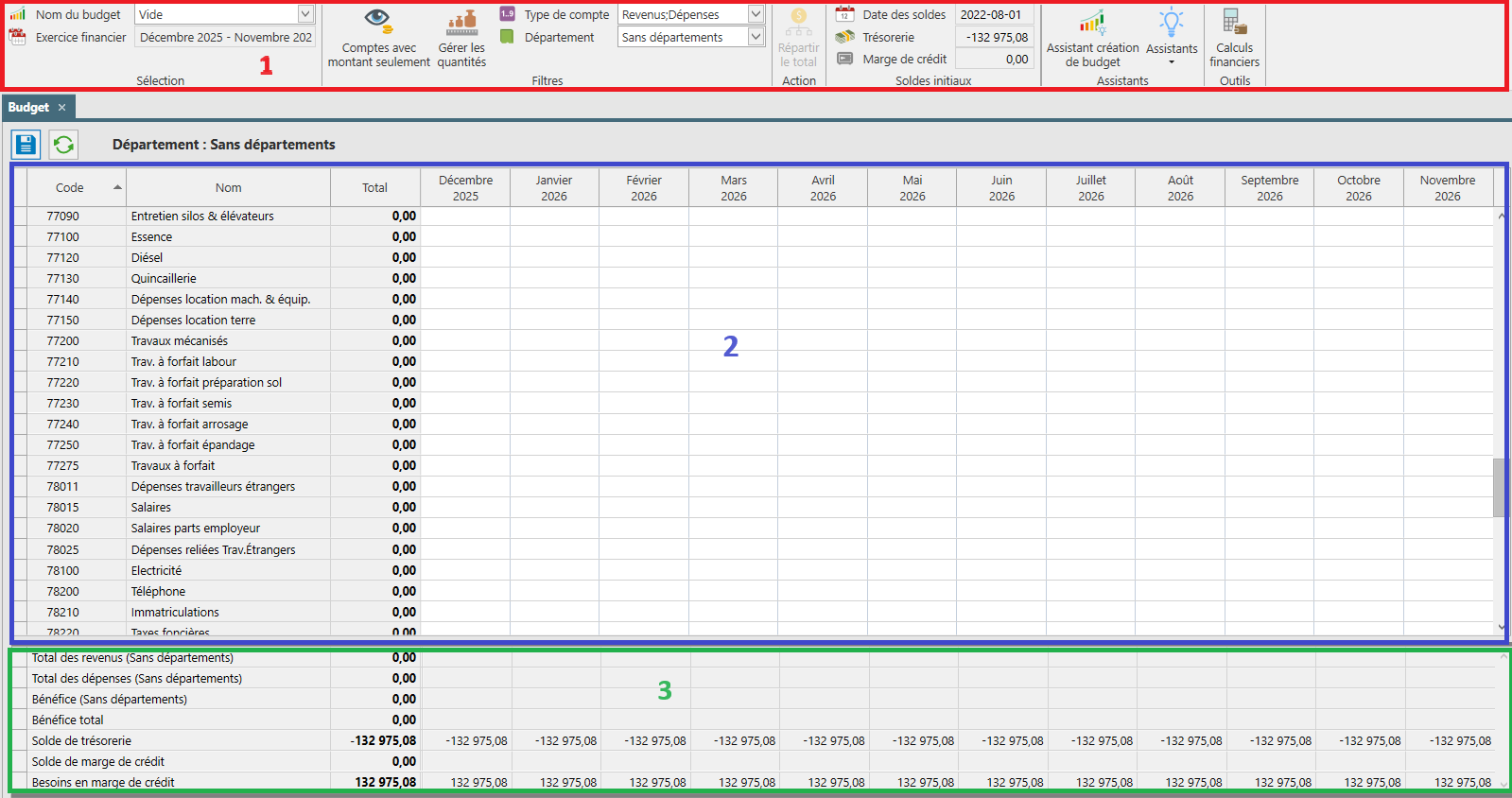Open the Calculs financiers tool

[1234, 40]
